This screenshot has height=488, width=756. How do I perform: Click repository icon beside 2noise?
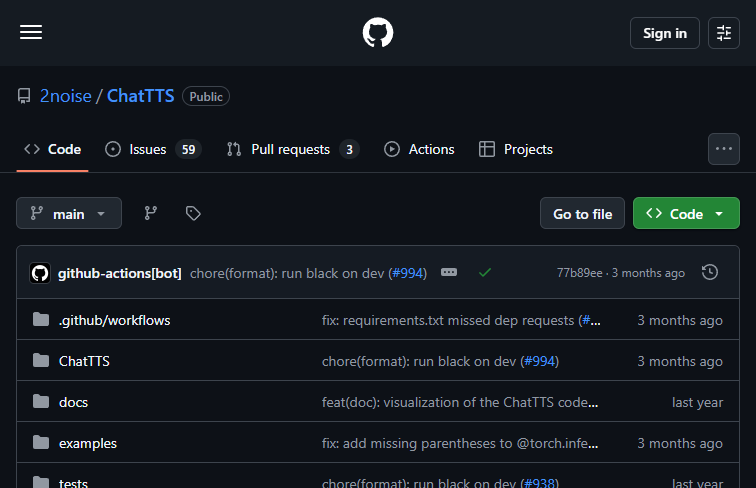24,96
